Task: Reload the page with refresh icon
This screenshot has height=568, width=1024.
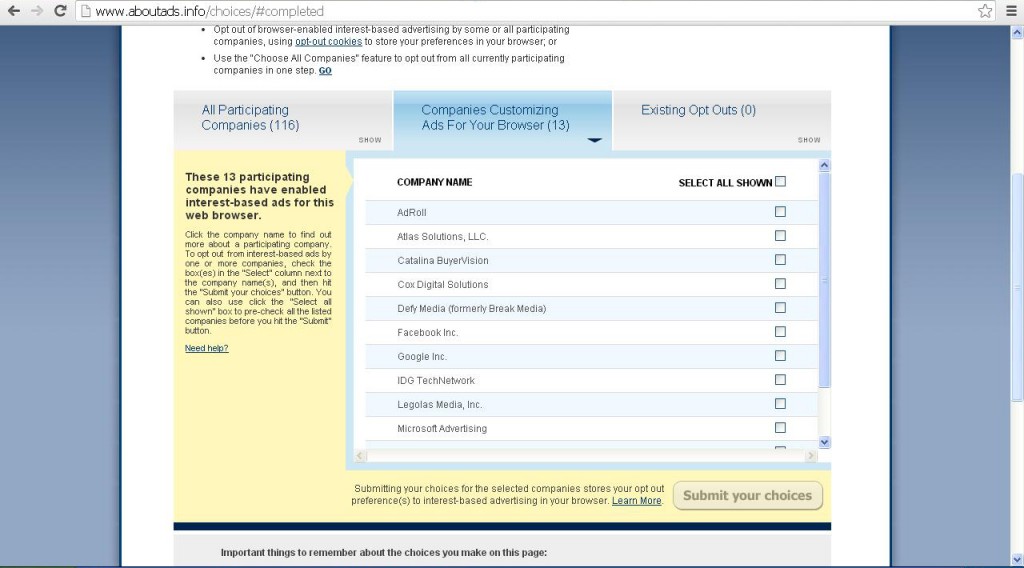Action: click(60, 11)
